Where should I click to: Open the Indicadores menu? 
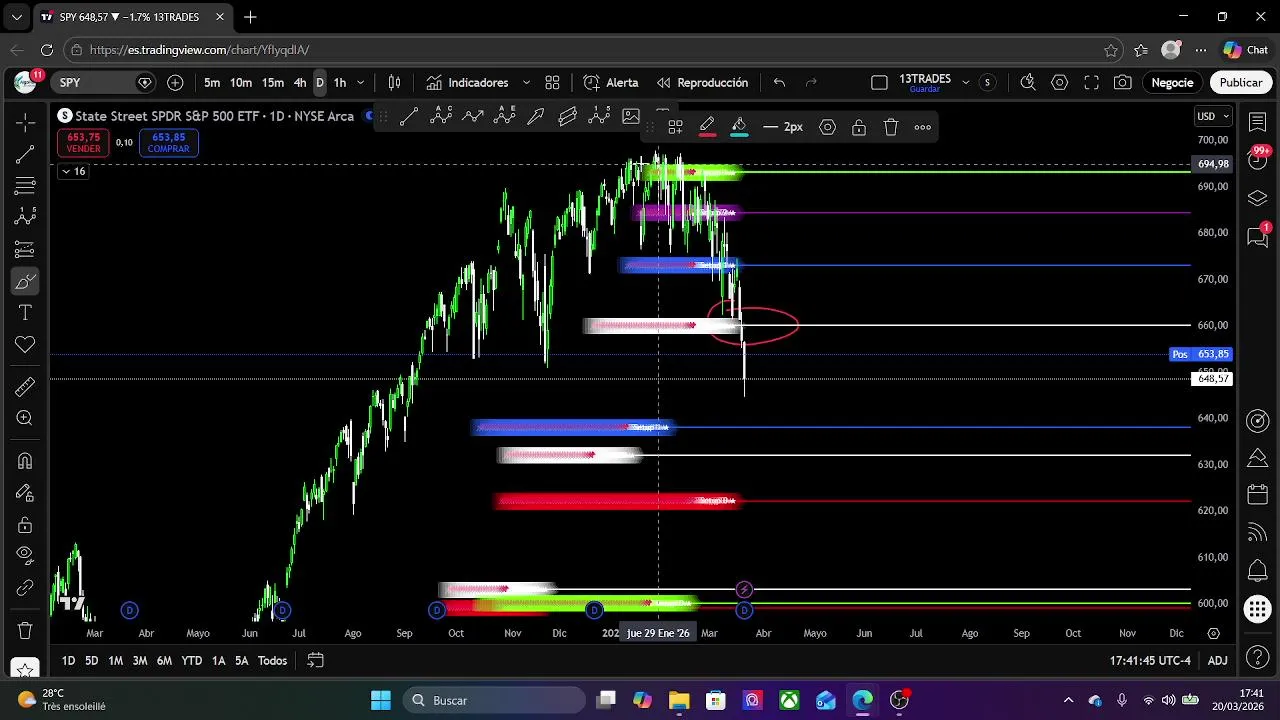pyautogui.click(x=467, y=83)
